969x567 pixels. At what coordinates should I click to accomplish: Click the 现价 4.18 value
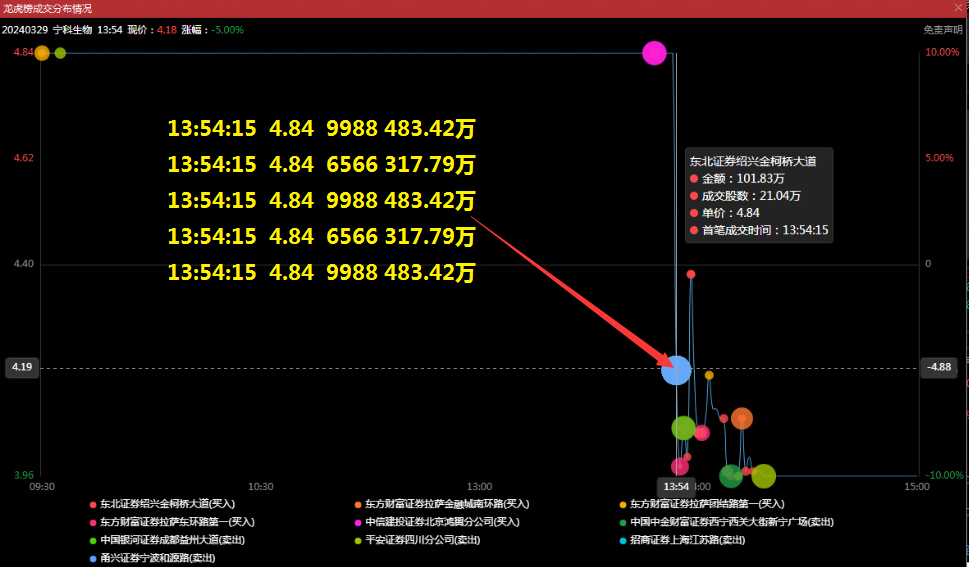[167, 30]
